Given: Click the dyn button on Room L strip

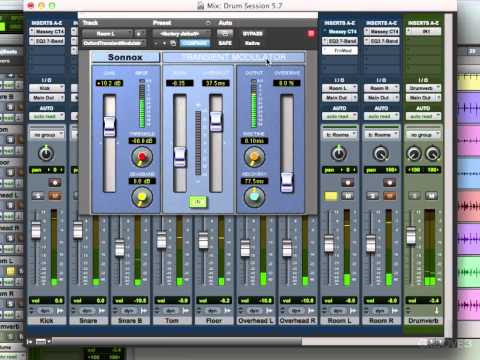Looking at the screenshot, I should [338, 311].
